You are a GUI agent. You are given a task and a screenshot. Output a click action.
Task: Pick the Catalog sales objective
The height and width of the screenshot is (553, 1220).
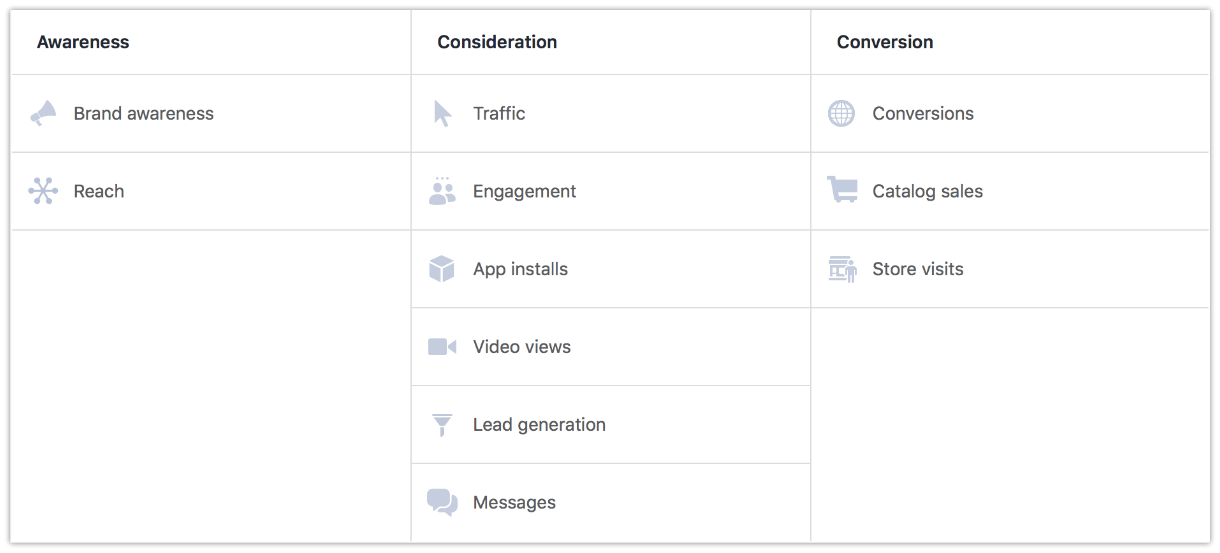click(x=927, y=191)
